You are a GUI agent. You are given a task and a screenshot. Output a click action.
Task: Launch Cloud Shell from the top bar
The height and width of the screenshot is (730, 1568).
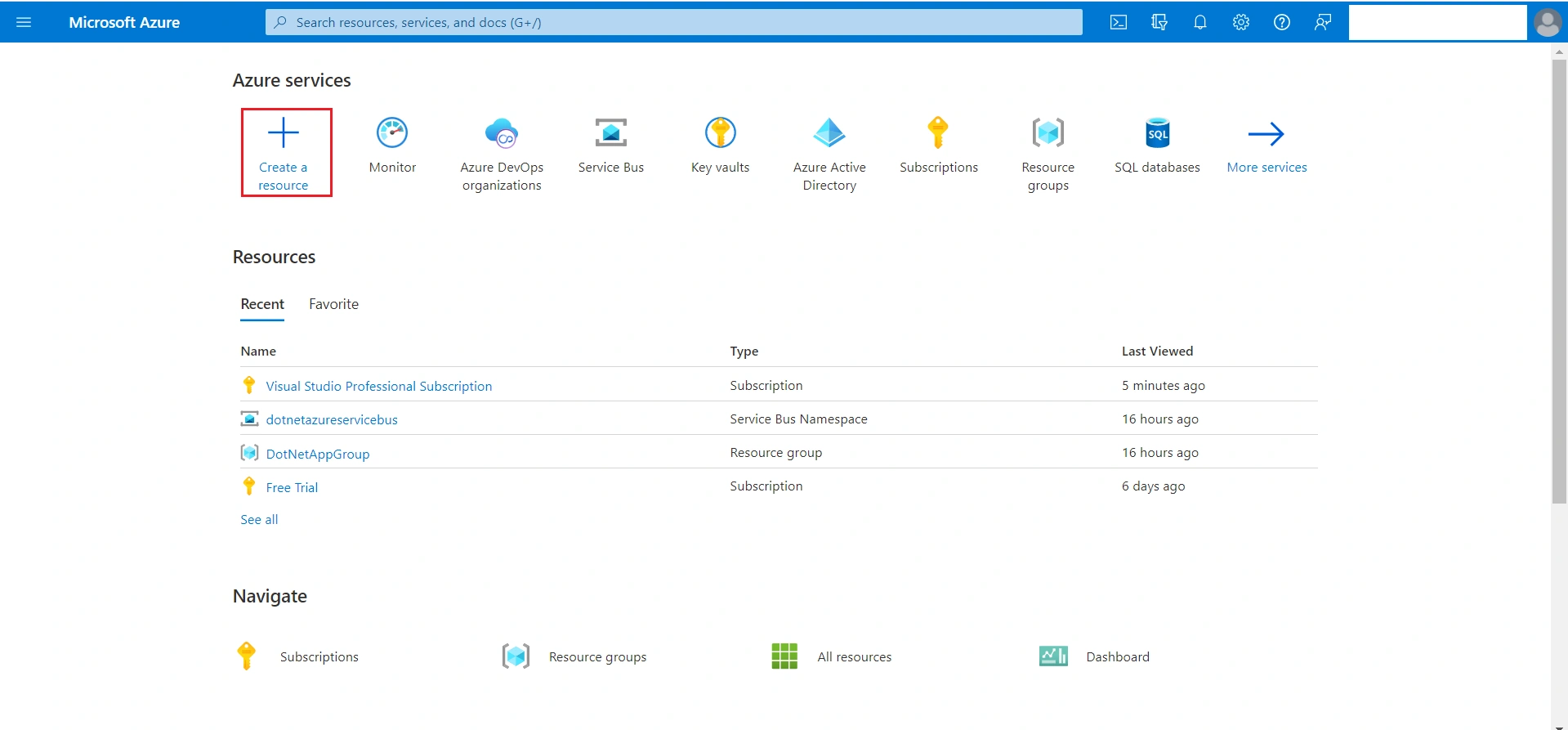(1119, 22)
